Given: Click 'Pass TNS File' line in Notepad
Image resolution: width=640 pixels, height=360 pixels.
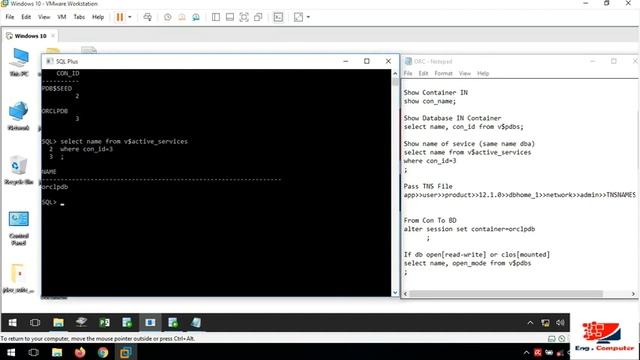Looking at the screenshot, I should click(428, 186).
